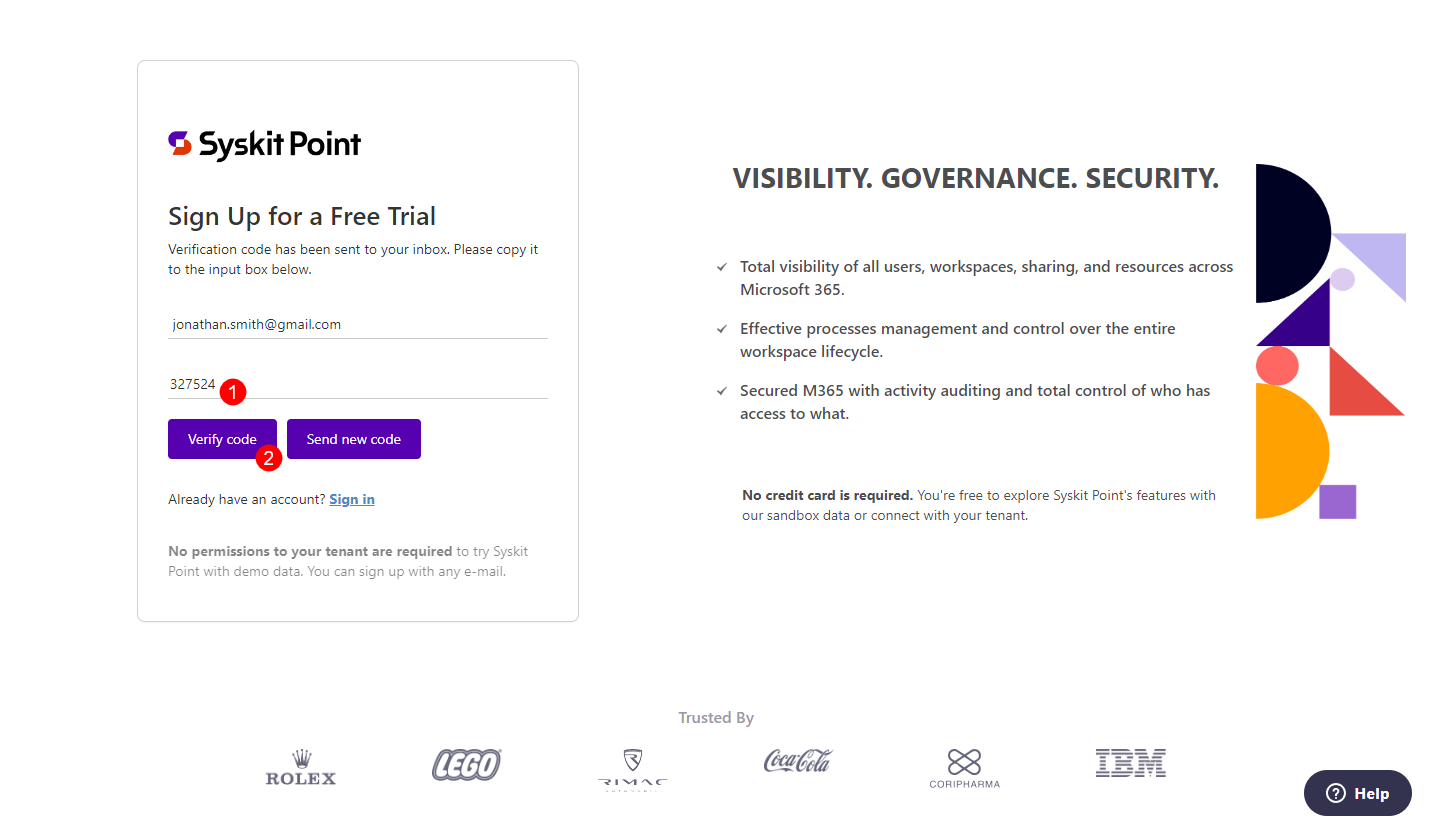1432x830 pixels.
Task: Click the Trusted By heading text
Action: 716,717
